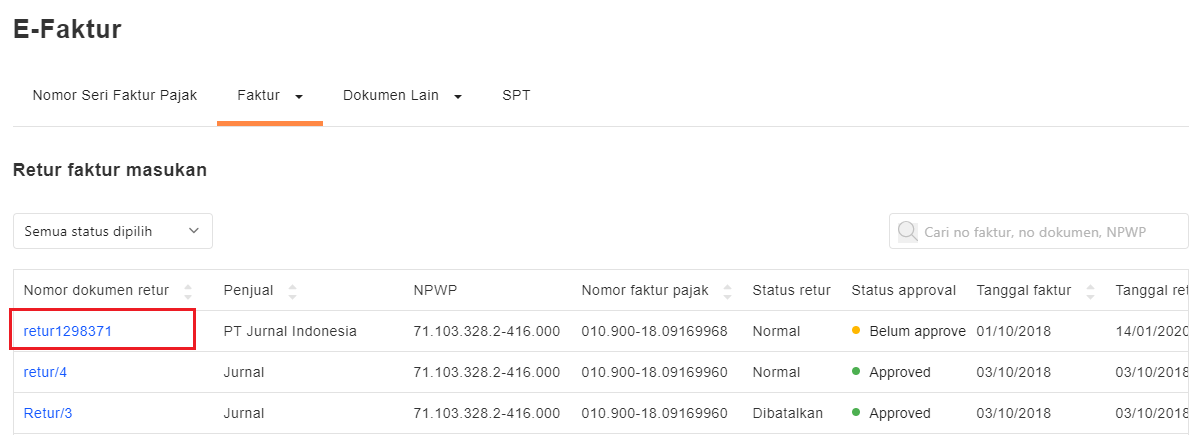Click the Status approval column header
This screenshot has height=435, width=1203.
click(x=904, y=291)
